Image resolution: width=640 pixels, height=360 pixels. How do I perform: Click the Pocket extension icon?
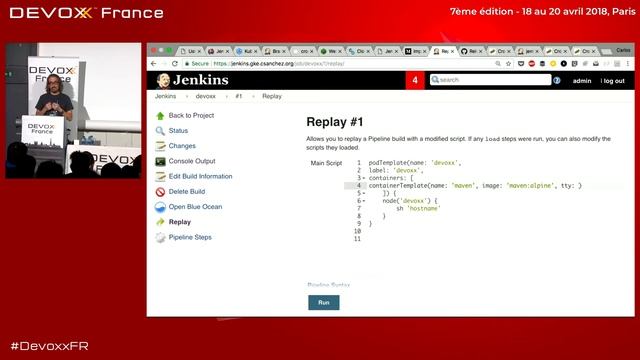521,64
